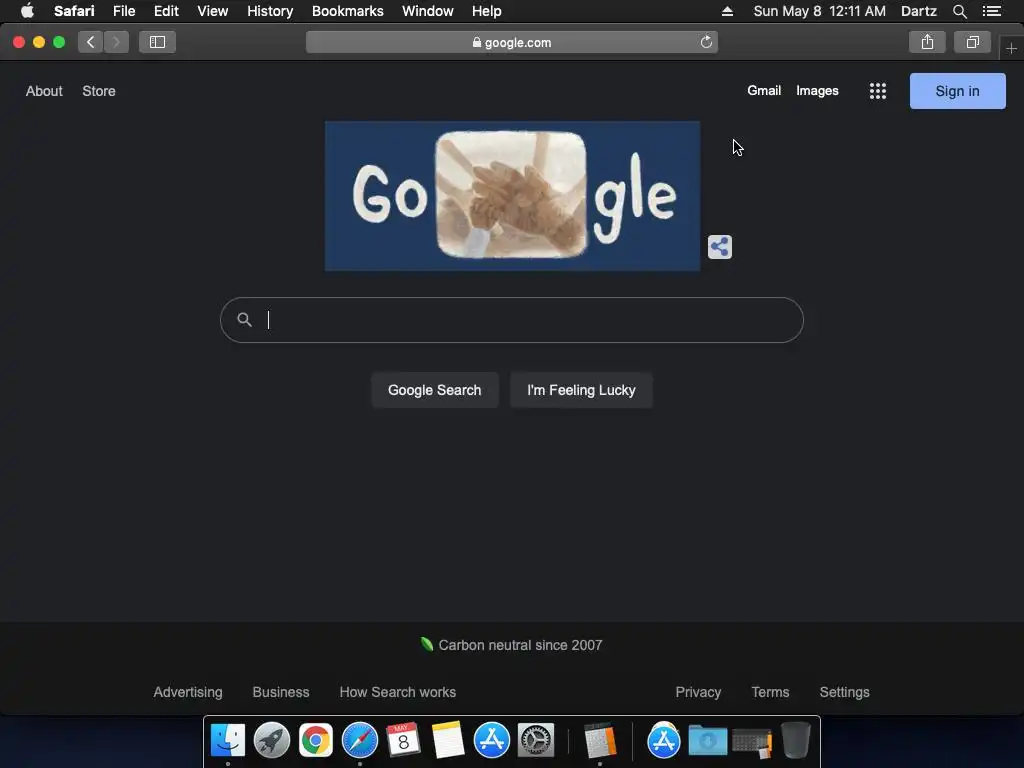Screen dimensions: 1024x768
Task: Open the Images link
Action: pos(817,91)
